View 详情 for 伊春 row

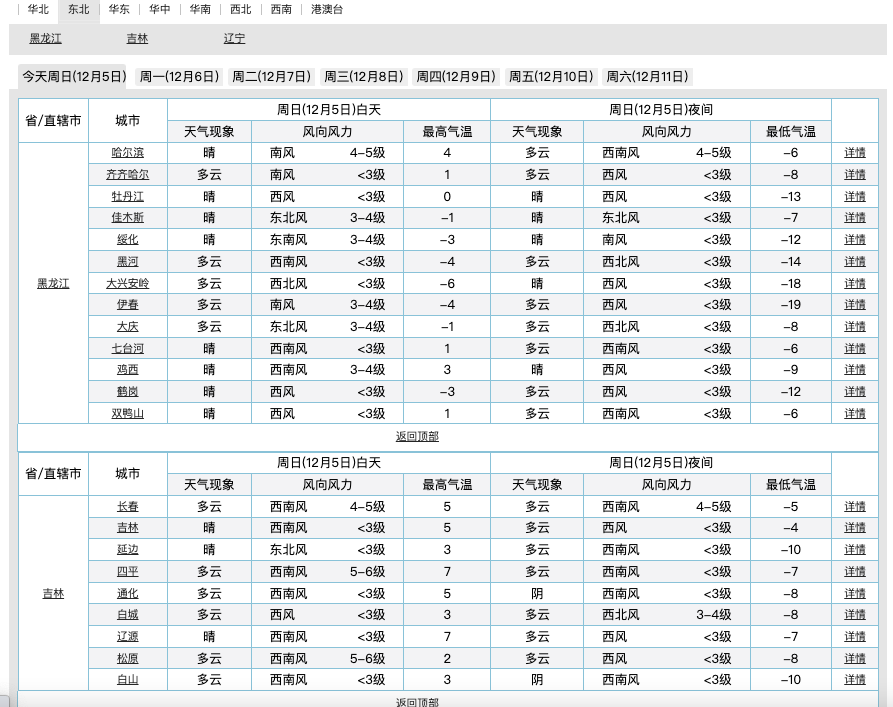coord(855,305)
